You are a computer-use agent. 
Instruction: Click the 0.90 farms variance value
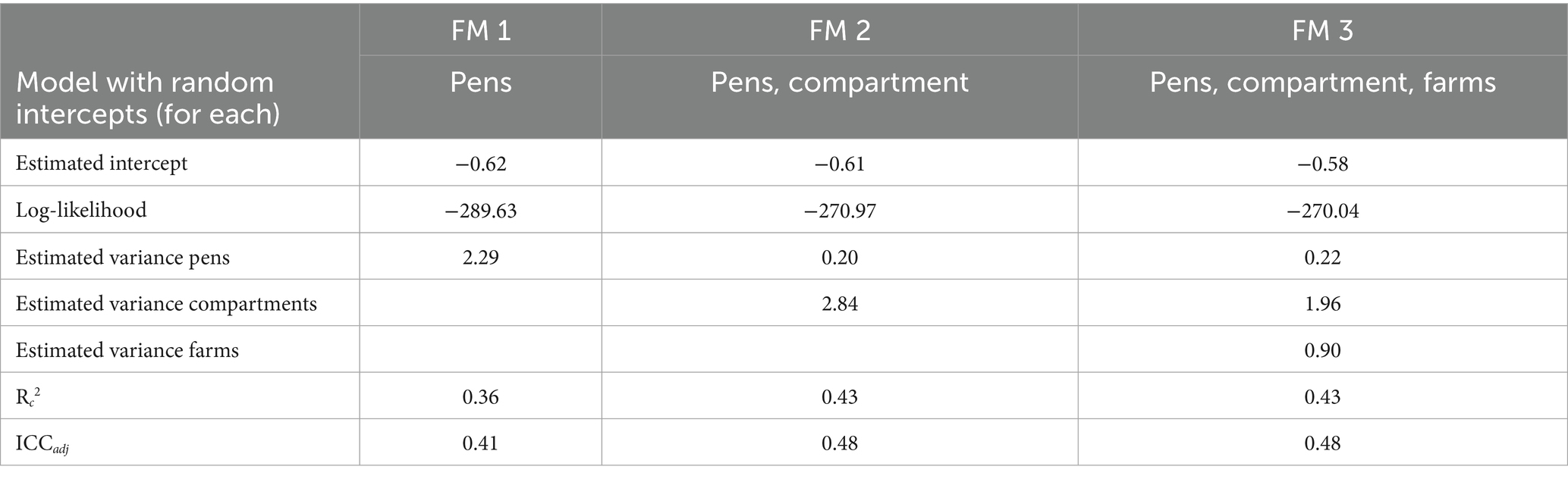pyautogui.click(x=1323, y=350)
